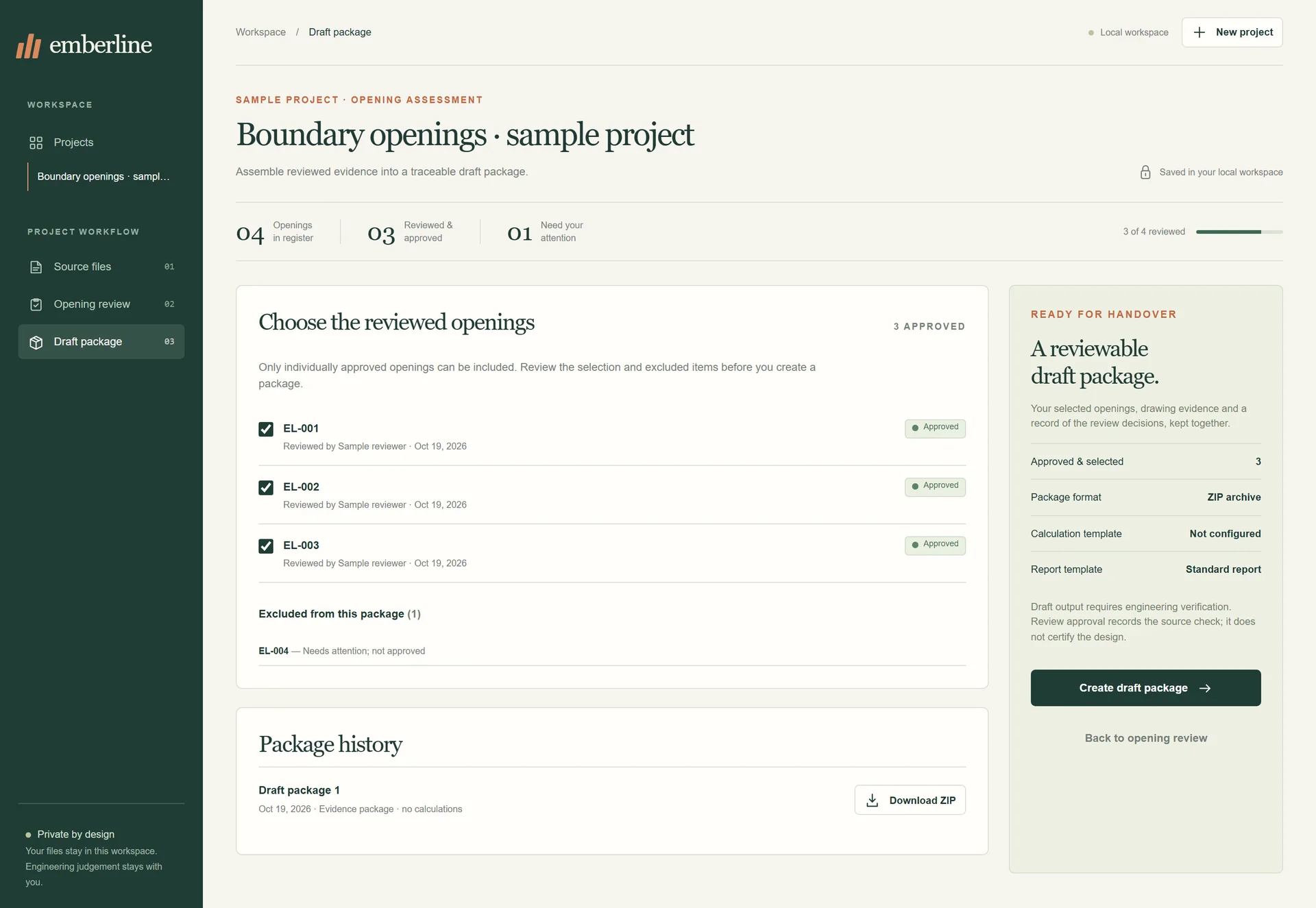Click the Source files document icon
Viewport: 1316px width, 908px height.
pyautogui.click(x=36, y=267)
